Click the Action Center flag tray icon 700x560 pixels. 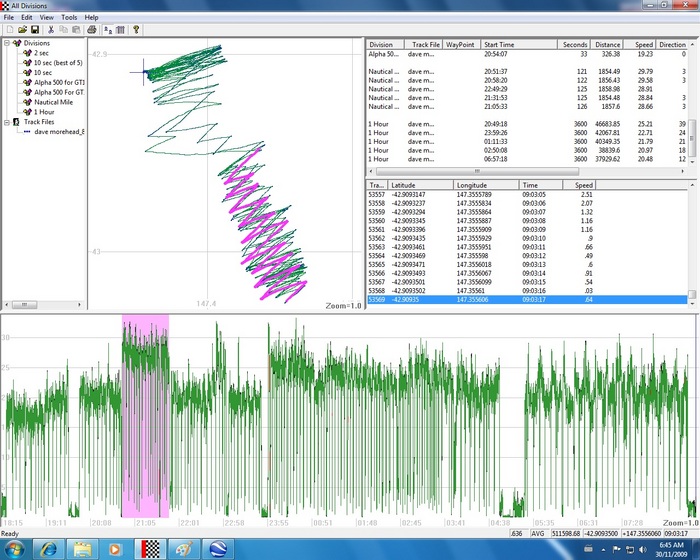pos(617,549)
